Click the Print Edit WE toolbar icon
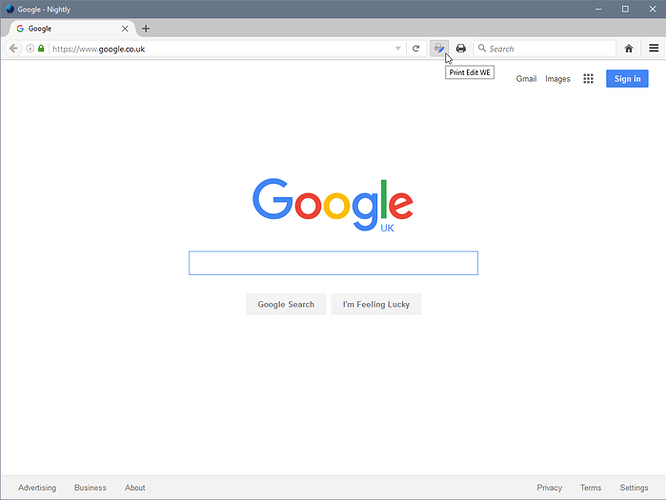The width and height of the screenshot is (666, 500). coord(439,48)
